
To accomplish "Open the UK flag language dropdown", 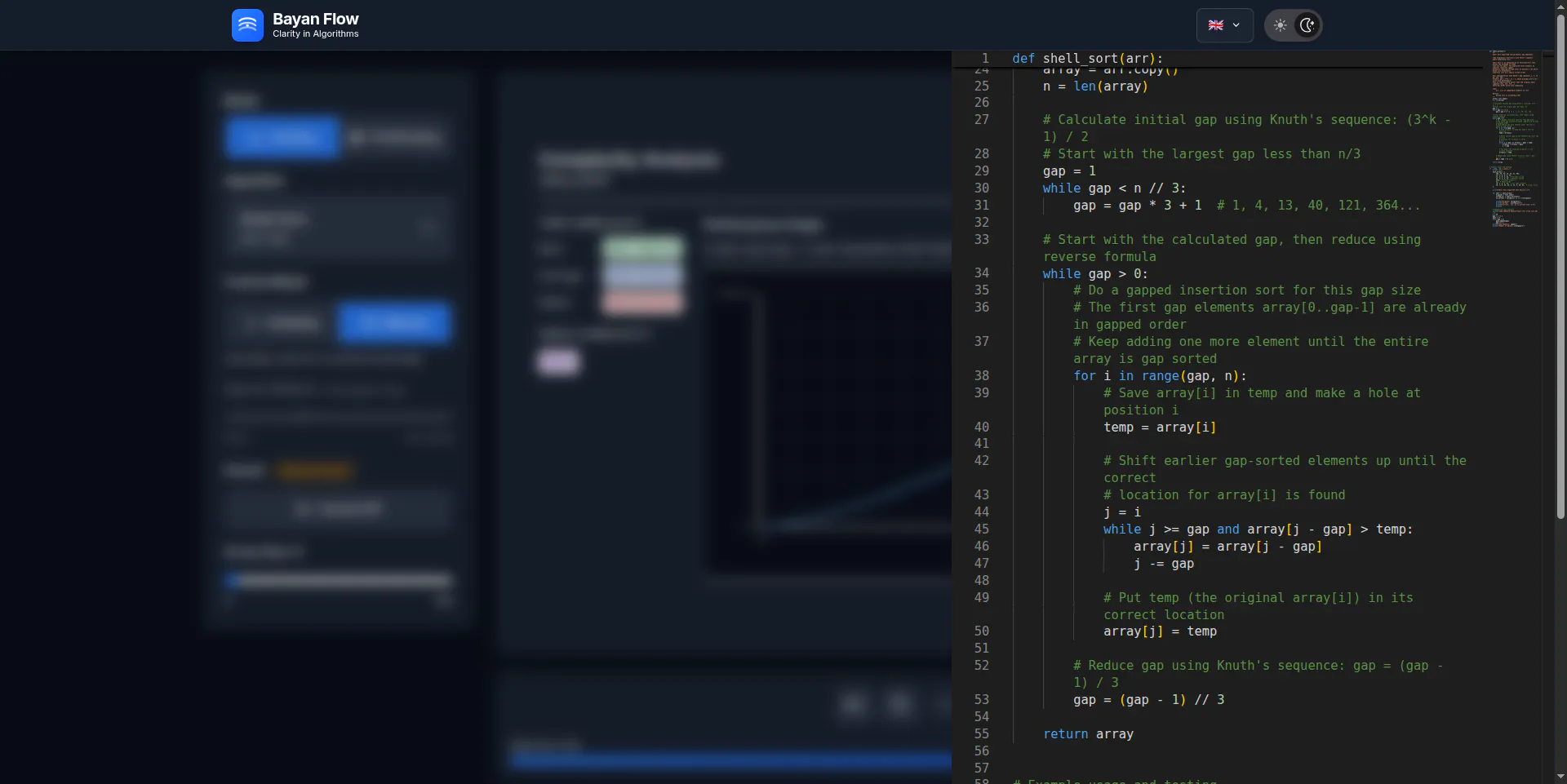I will coord(1224,25).
